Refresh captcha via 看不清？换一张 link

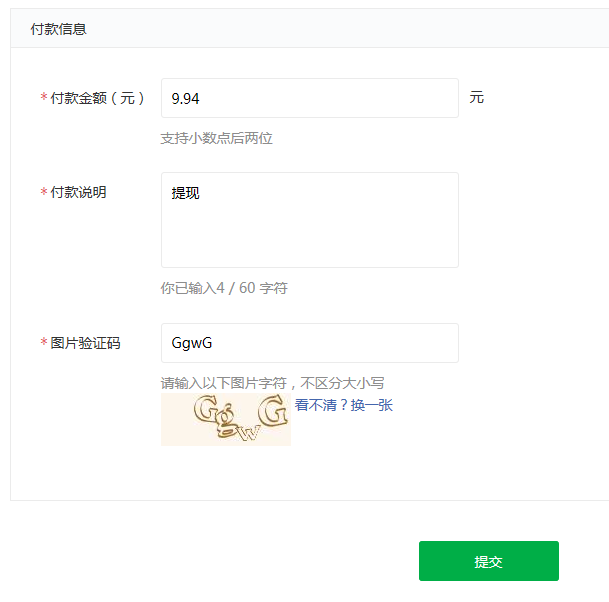[343, 405]
